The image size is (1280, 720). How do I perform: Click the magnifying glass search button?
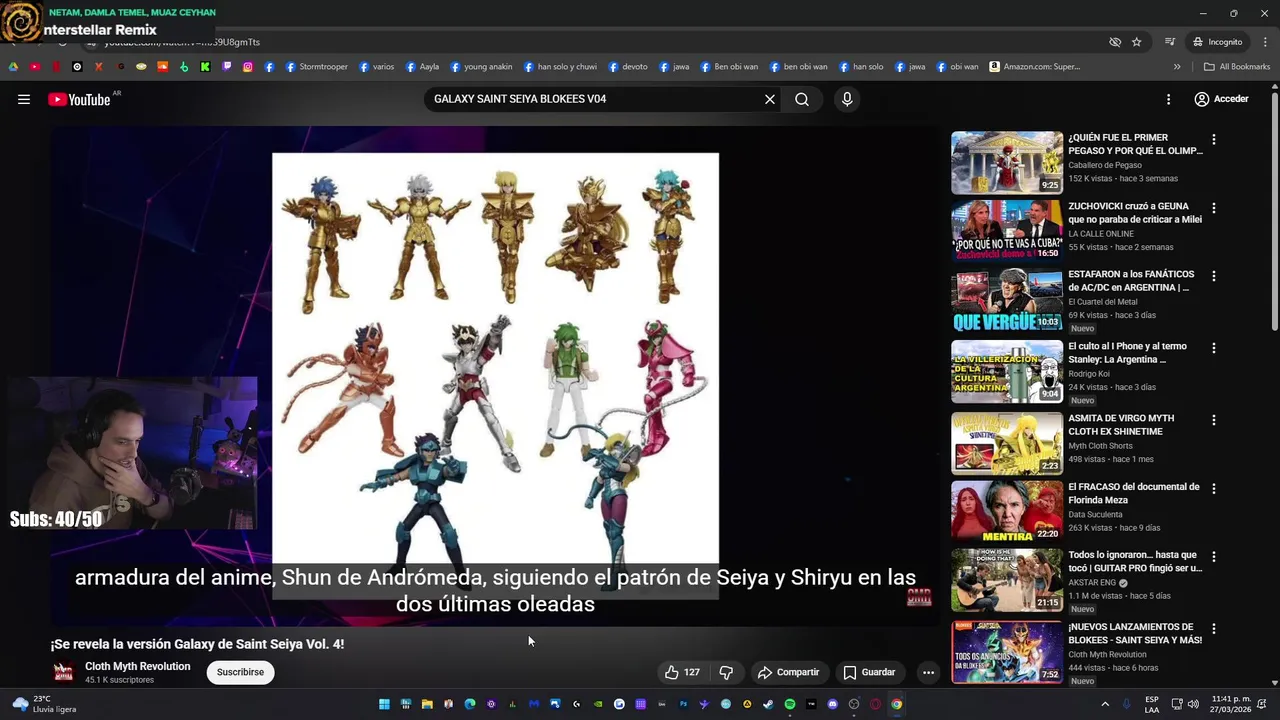pyautogui.click(x=802, y=99)
